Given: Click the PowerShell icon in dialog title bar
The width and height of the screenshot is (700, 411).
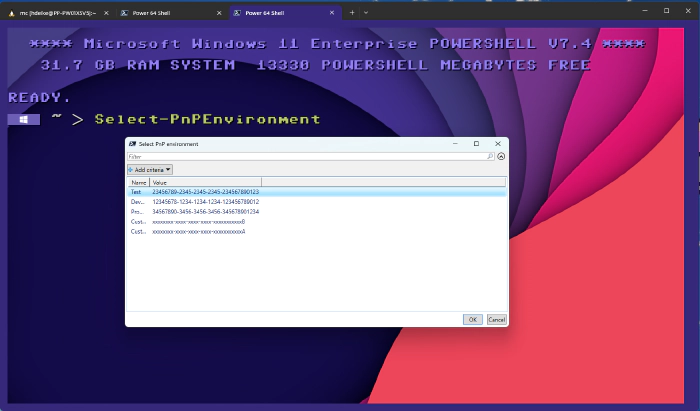Looking at the screenshot, I should point(133,144).
